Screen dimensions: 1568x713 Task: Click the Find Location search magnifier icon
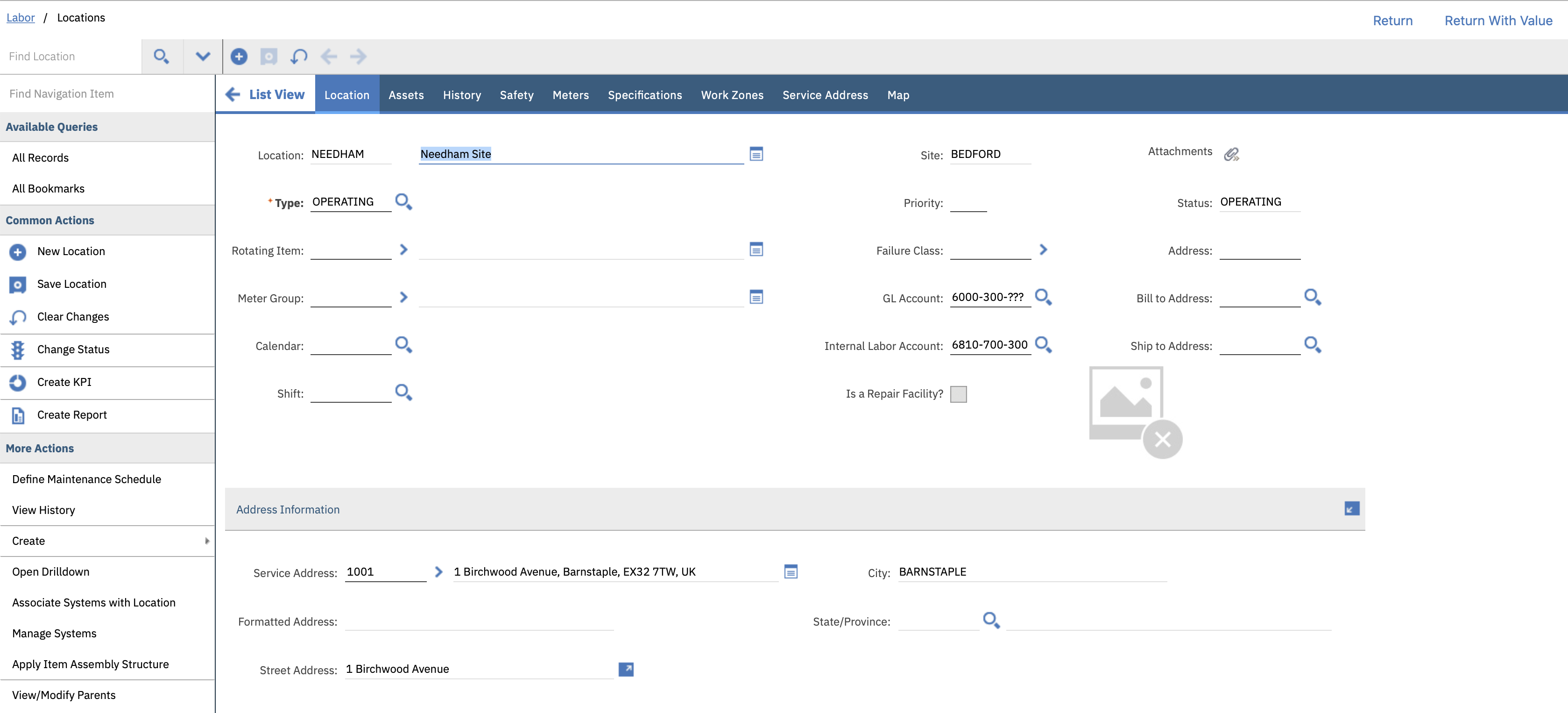(x=161, y=57)
